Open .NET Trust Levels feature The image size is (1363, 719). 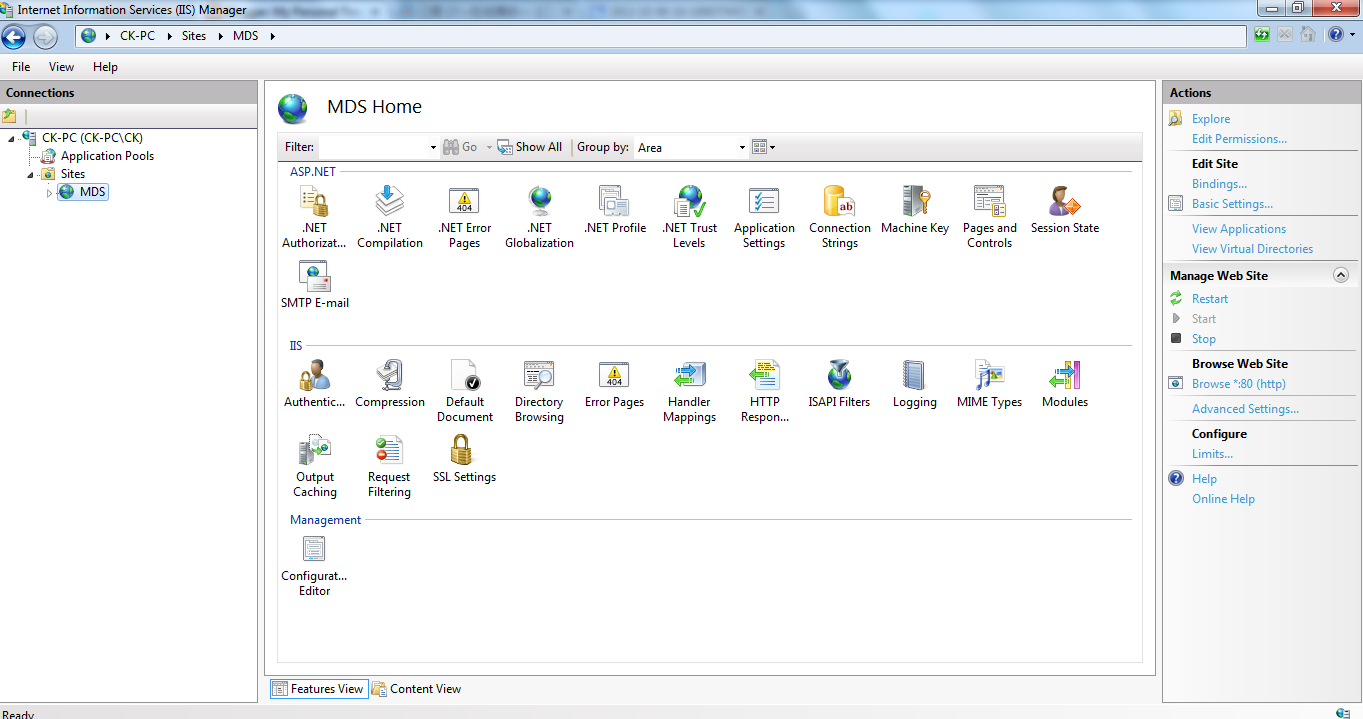(x=690, y=217)
